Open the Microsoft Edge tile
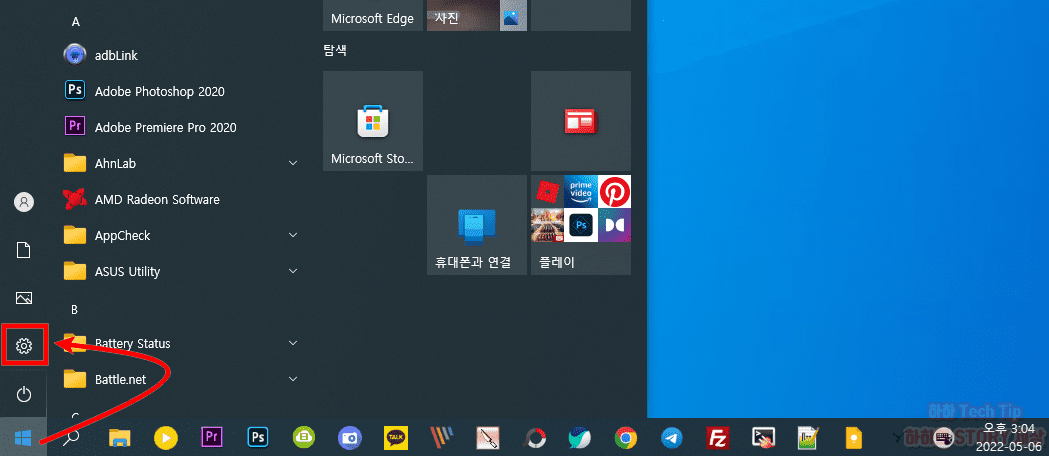 373,15
